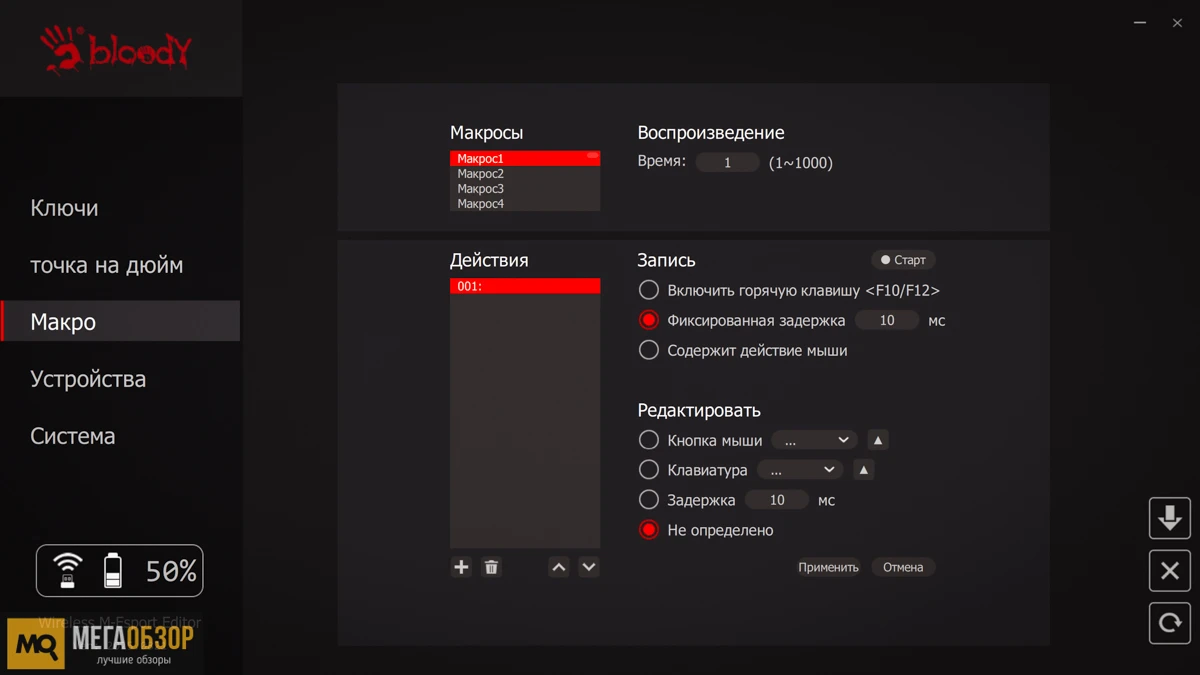
Task: Open the Клавиатура dropdown
Action: tap(799, 469)
